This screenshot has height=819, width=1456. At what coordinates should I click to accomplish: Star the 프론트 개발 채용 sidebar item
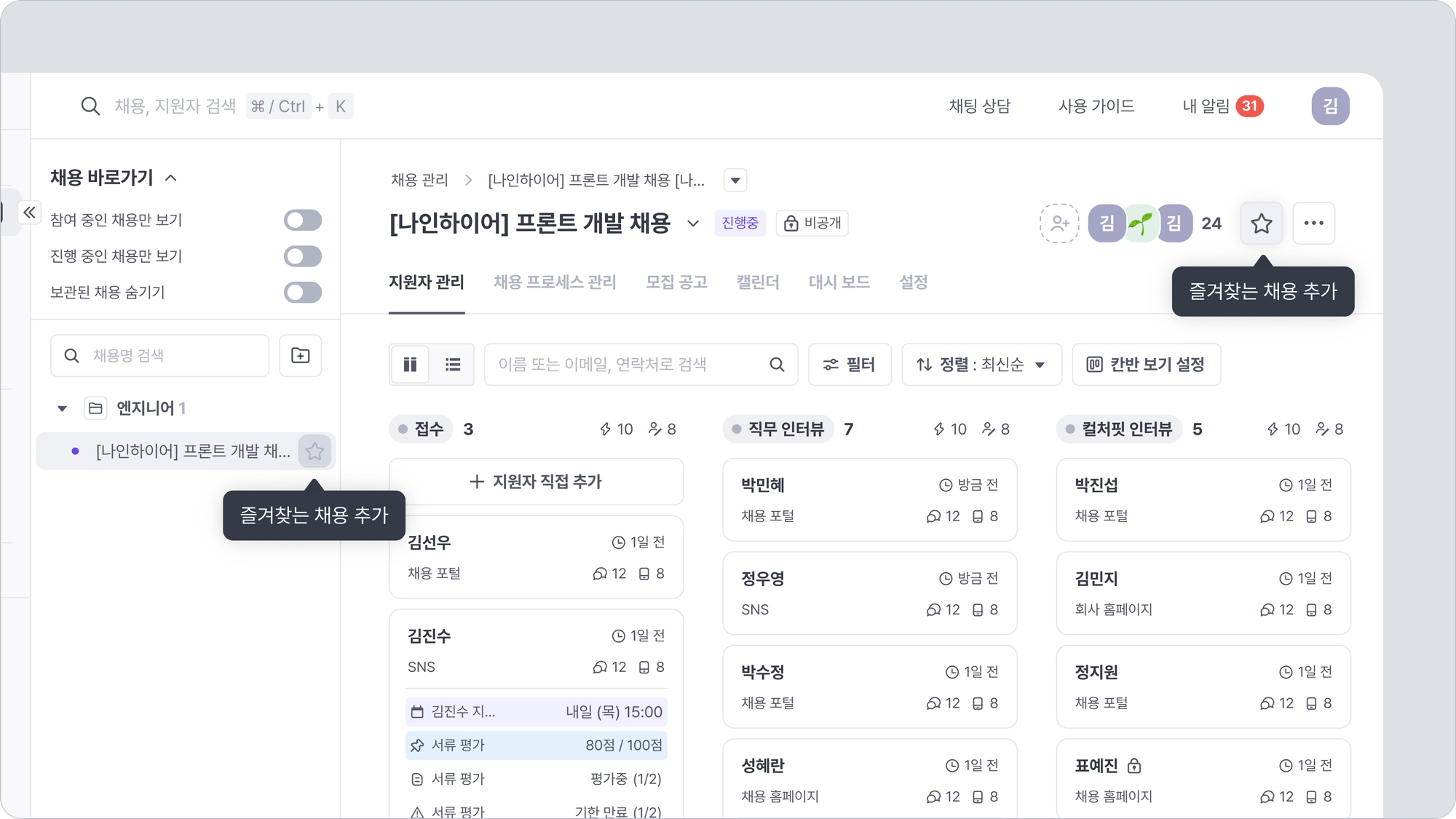point(314,451)
